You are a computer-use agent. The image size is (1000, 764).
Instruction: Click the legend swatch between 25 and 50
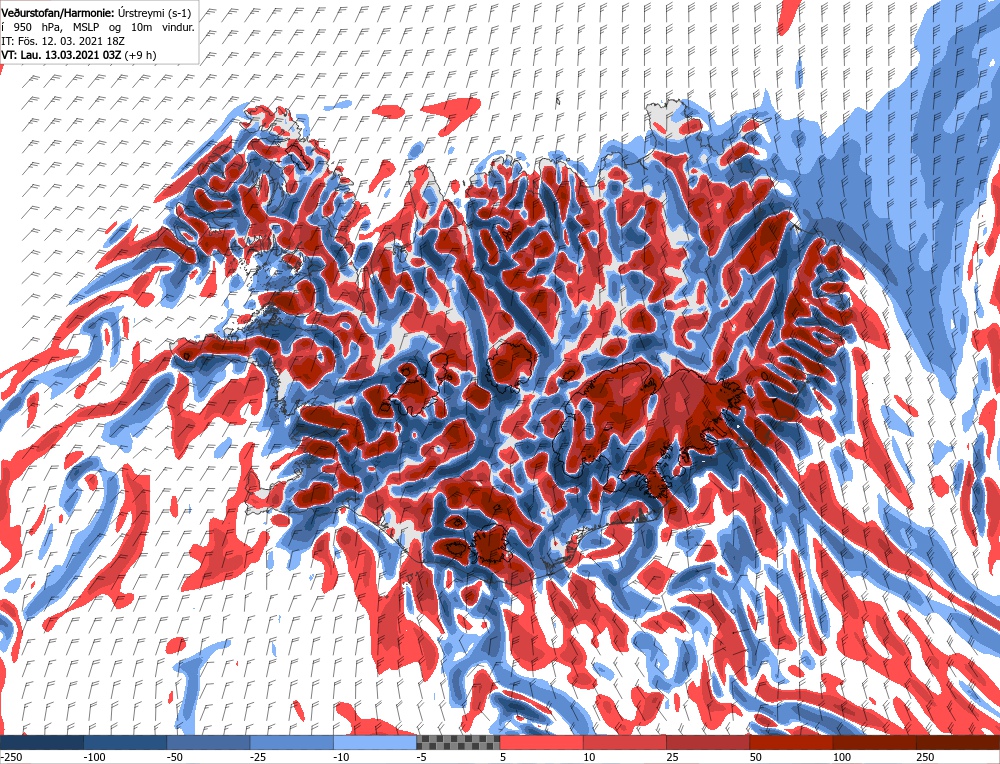click(708, 742)
